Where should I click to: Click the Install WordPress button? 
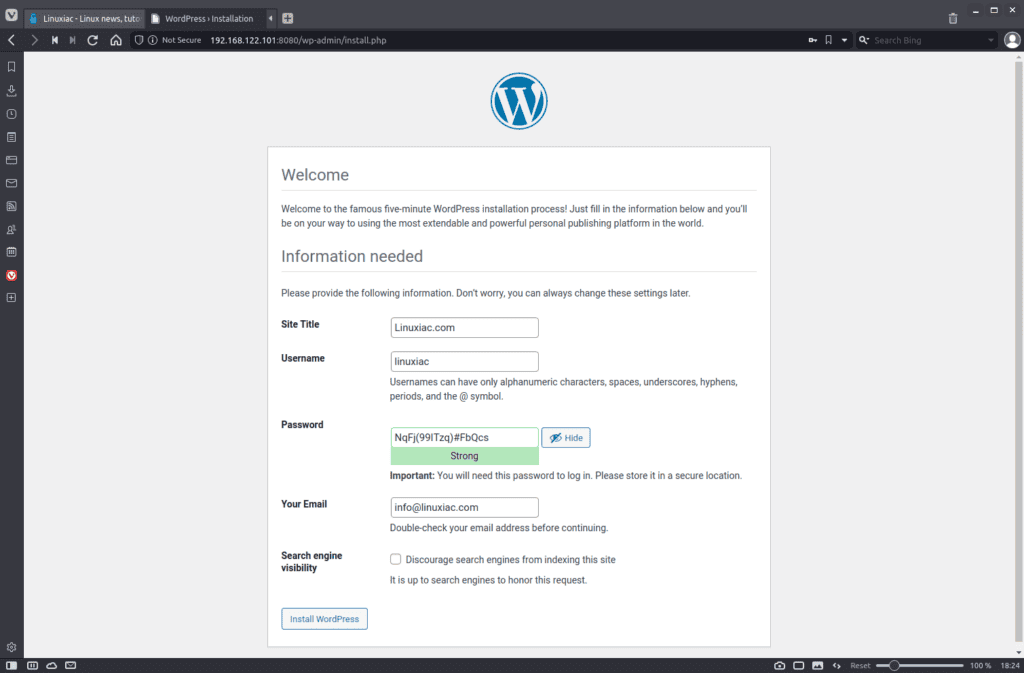tap(325, 619)
